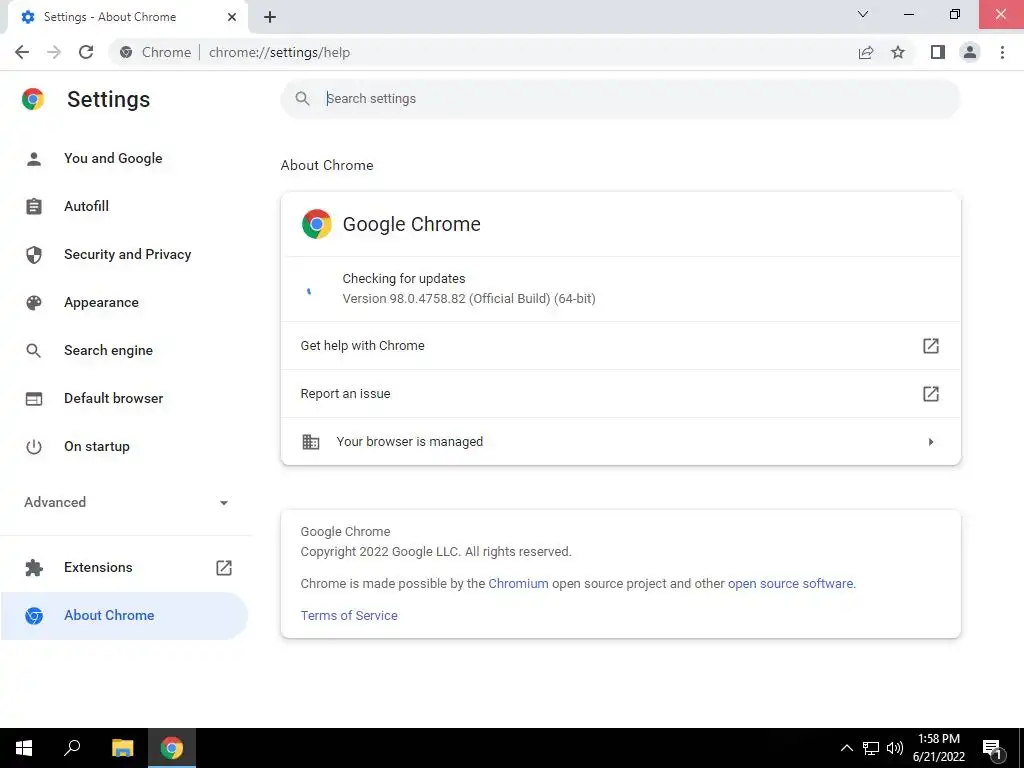Viewport: 1024px width, 768px height.
Task: Open Extensions from the sidebar
Action: click(124, 568)
